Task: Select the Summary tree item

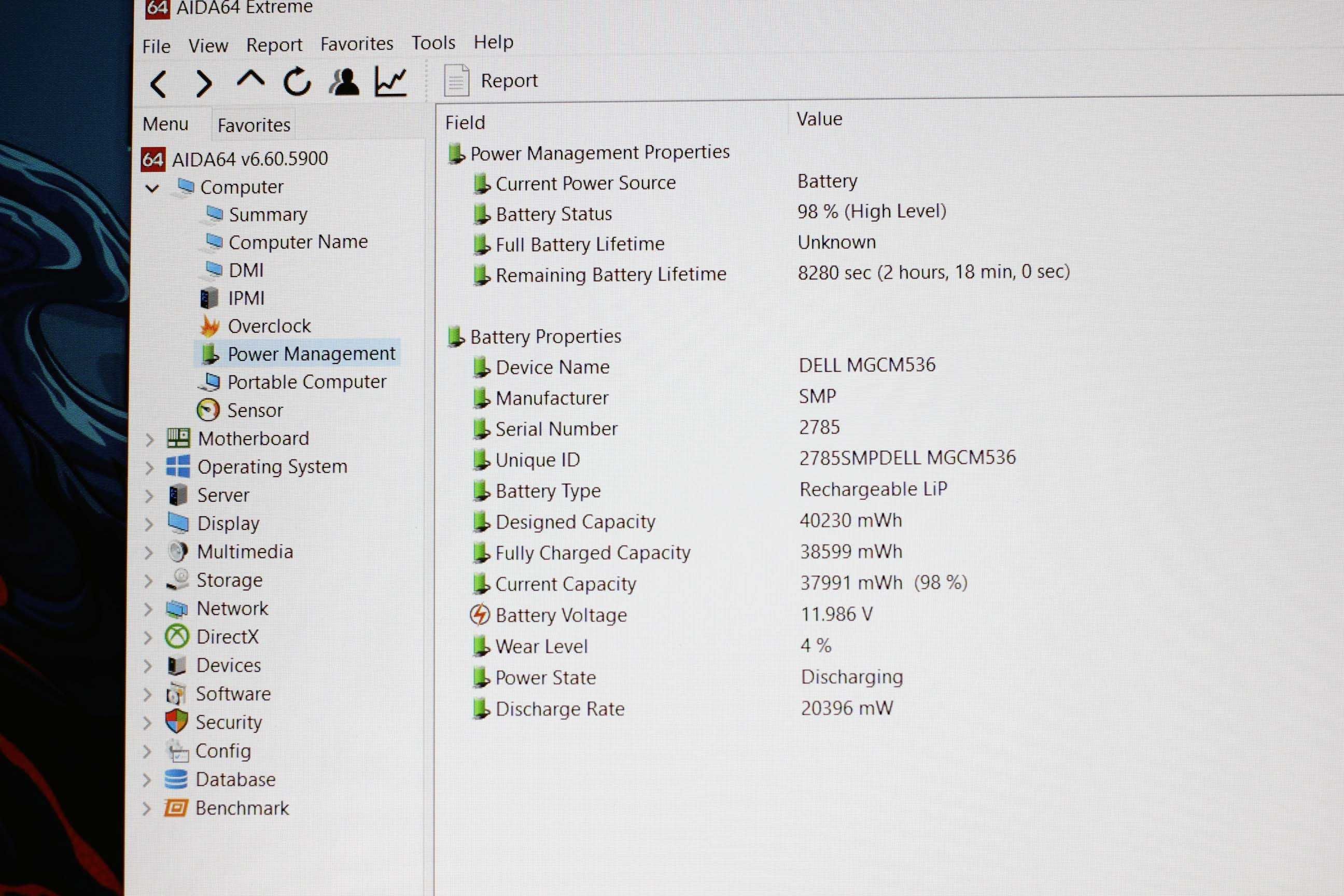Action: tap(257, 214)
